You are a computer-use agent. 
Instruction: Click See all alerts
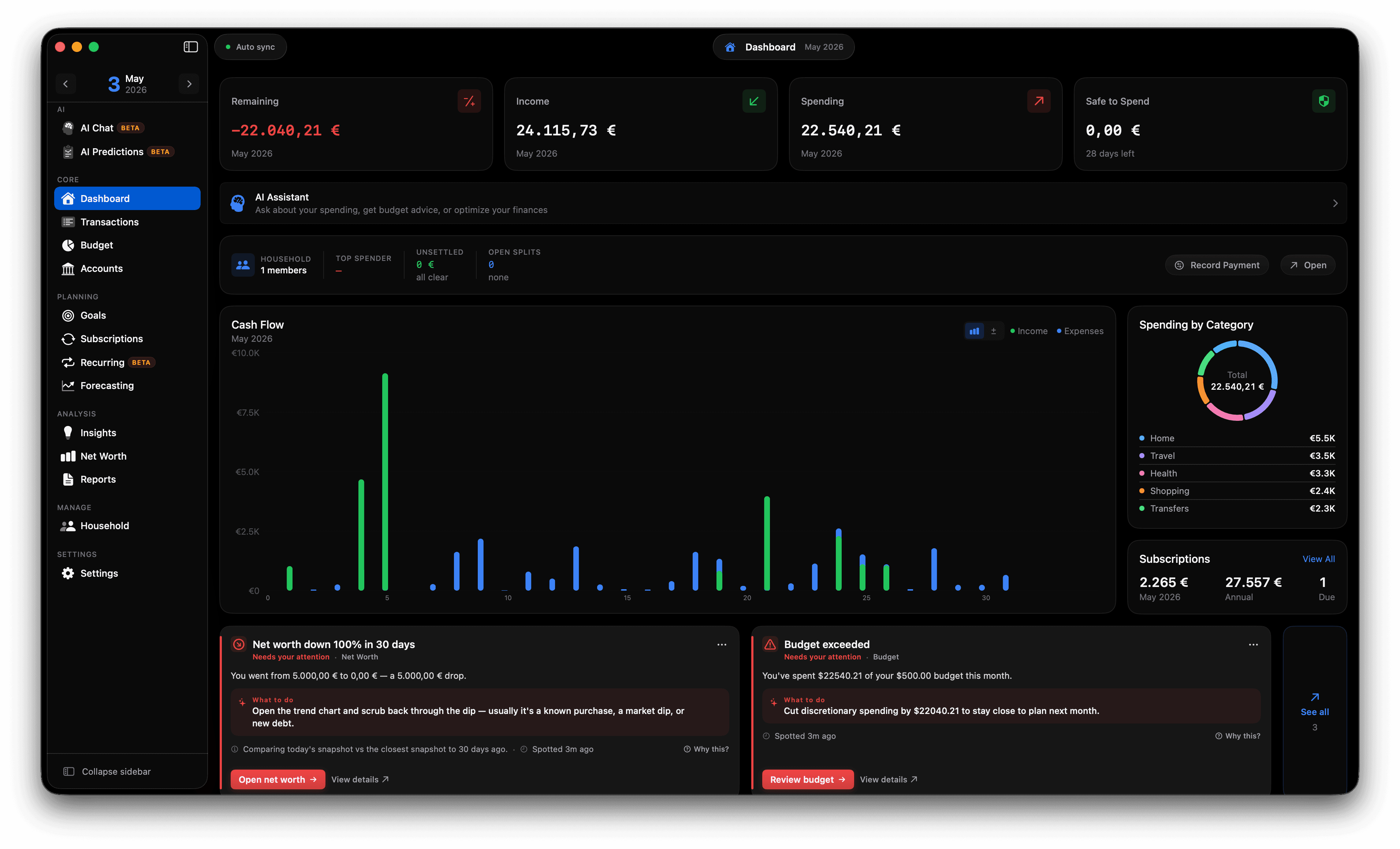pos(1315,711)
